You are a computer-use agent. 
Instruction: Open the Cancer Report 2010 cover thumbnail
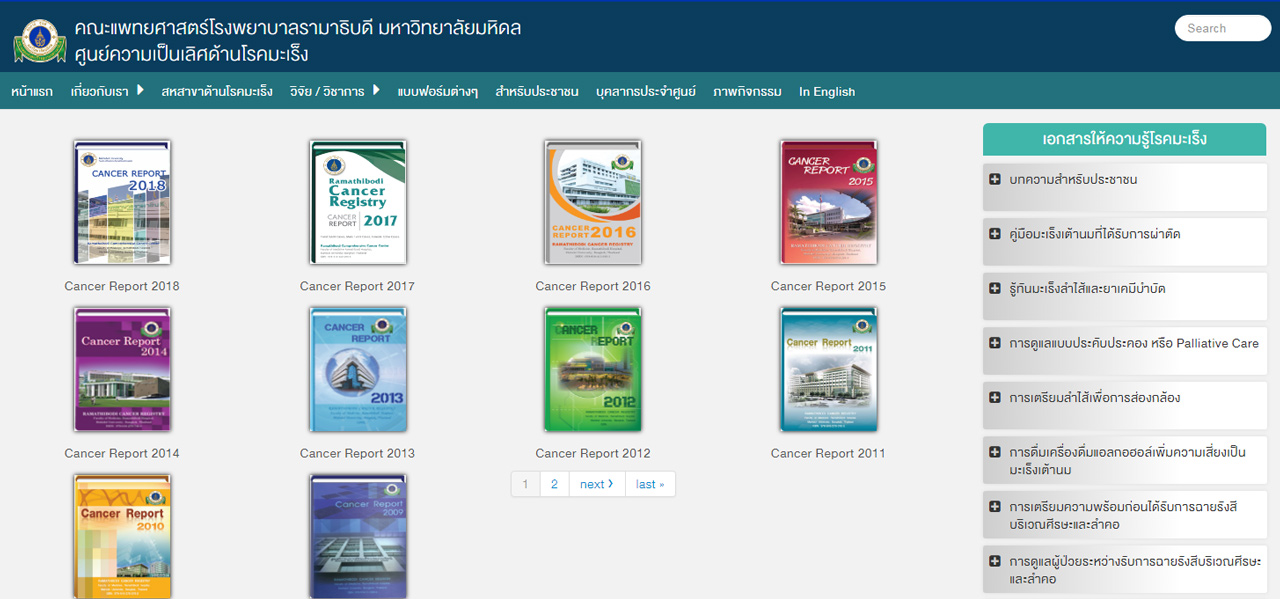[x=122, y=536]
